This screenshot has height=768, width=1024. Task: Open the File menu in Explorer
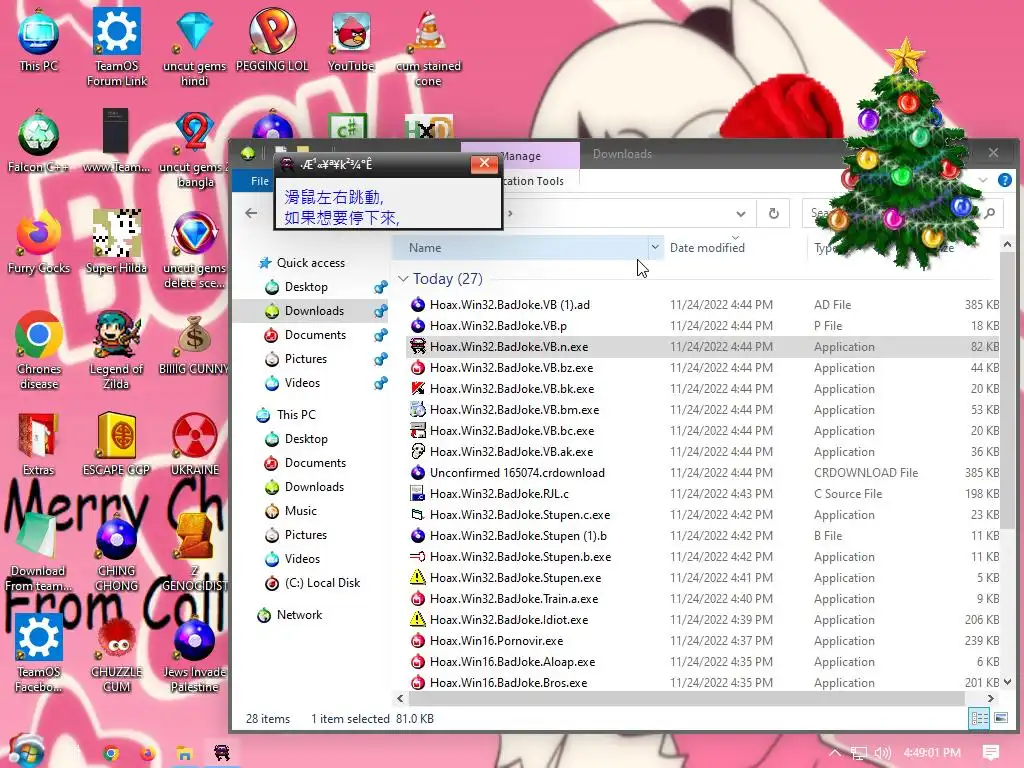(259, 181)
